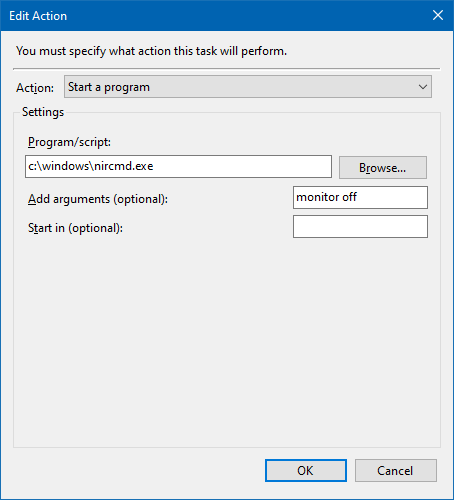This screenshot has width=454, height=500.
Task: Click the Program/script: label
Action: (69, 142)
